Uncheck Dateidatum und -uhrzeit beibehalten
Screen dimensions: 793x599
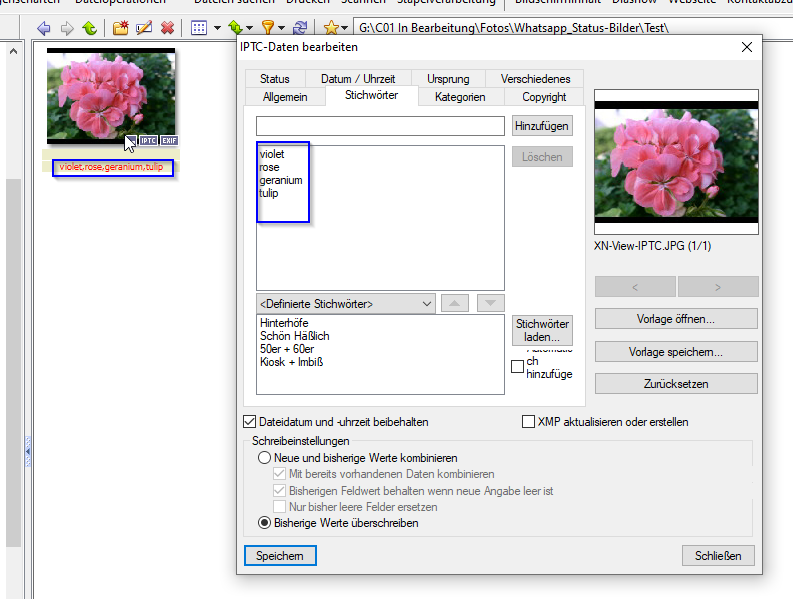249,421
